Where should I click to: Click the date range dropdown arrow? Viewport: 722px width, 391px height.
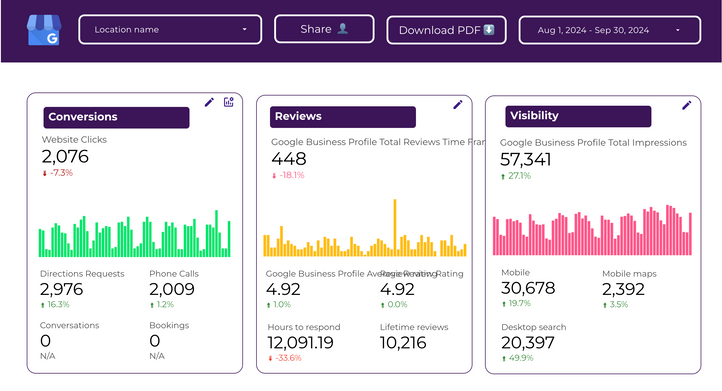(678, 30)
